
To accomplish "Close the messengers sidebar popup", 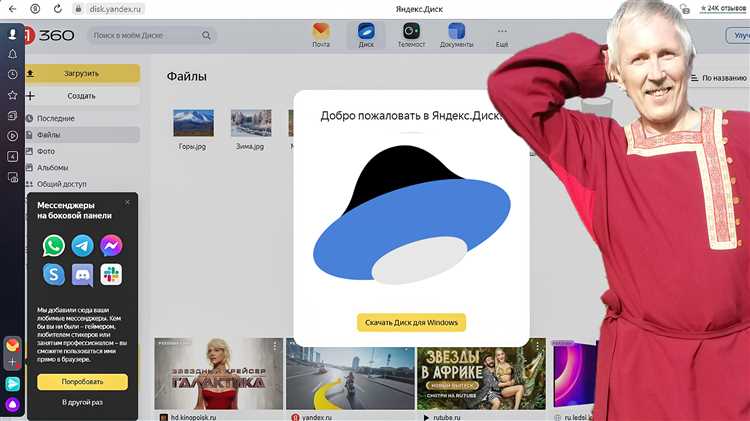I will tap(127, 202).
